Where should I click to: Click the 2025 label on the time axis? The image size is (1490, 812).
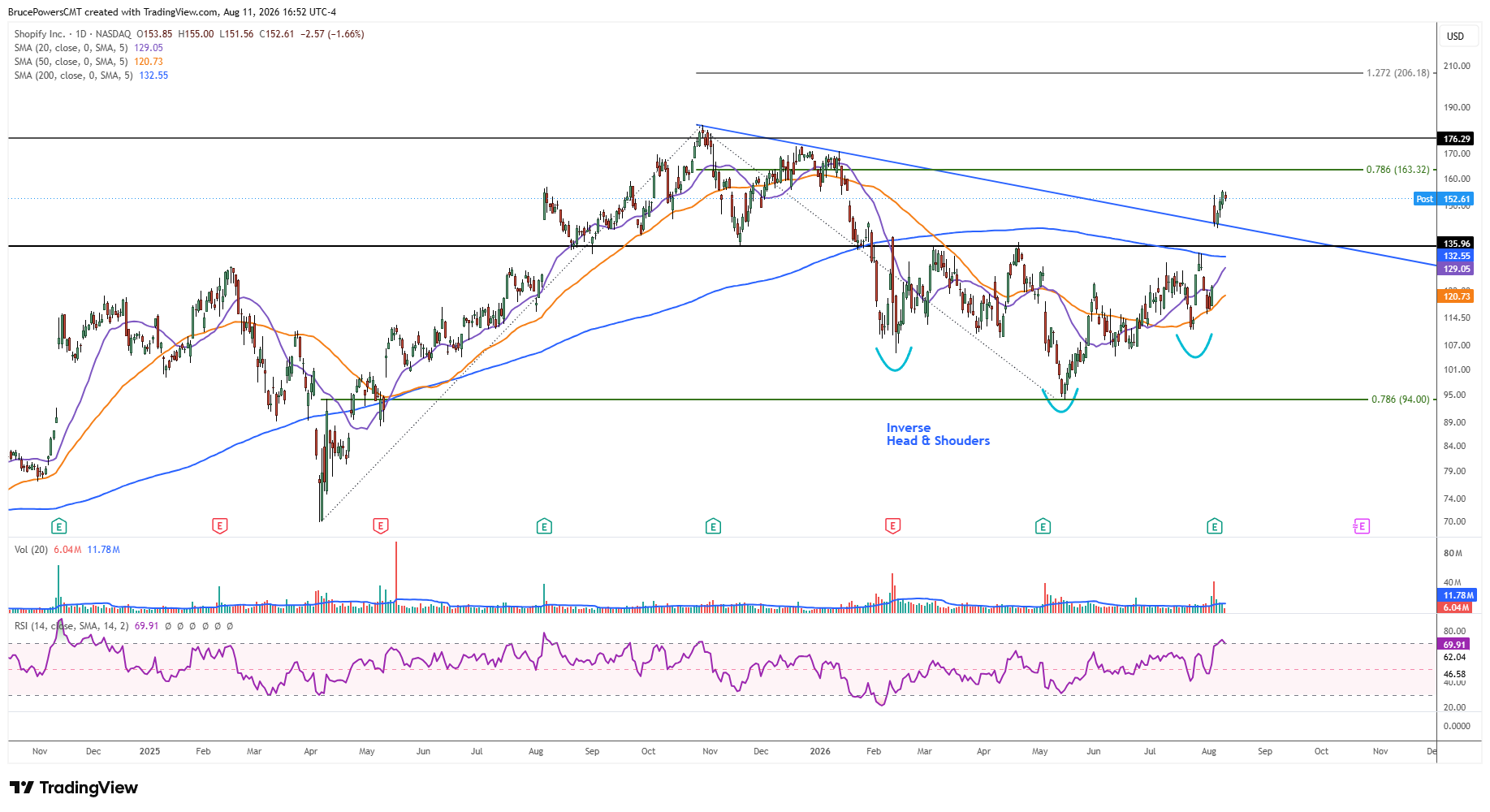149,751
